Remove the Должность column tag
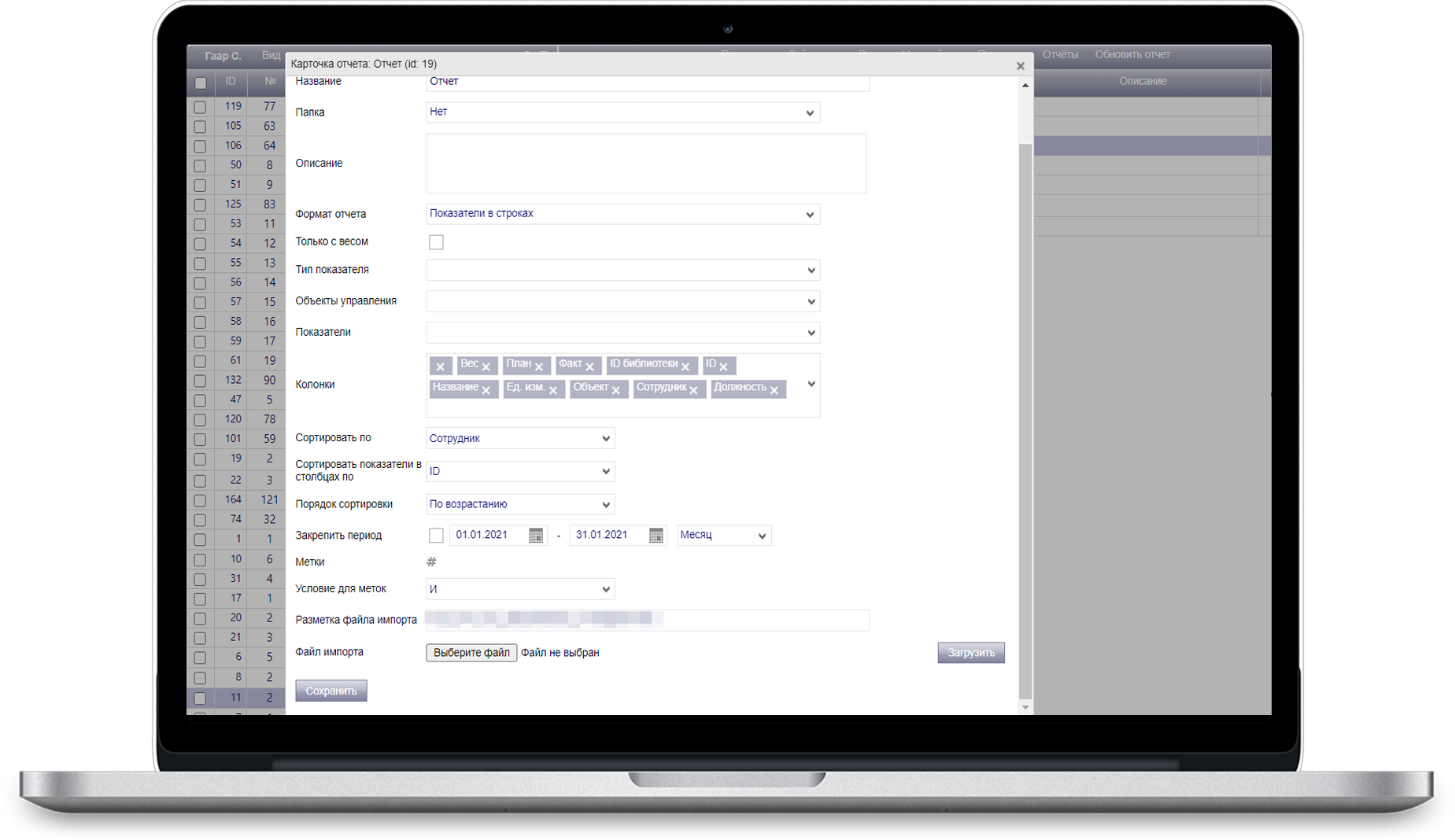 (x=774, y=390)
